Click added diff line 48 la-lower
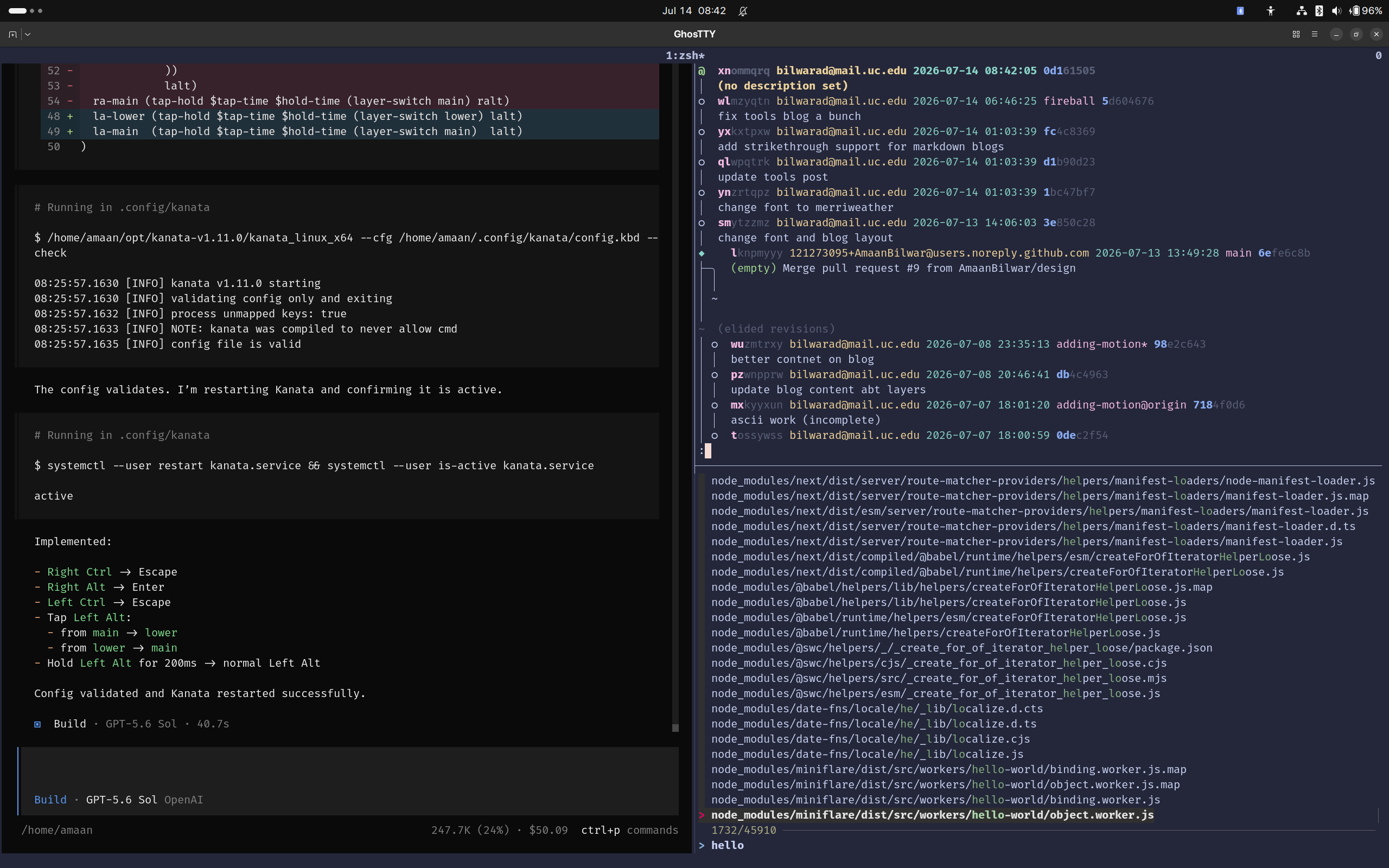This screenshot has width=1389, height=868. coord(349,117)
